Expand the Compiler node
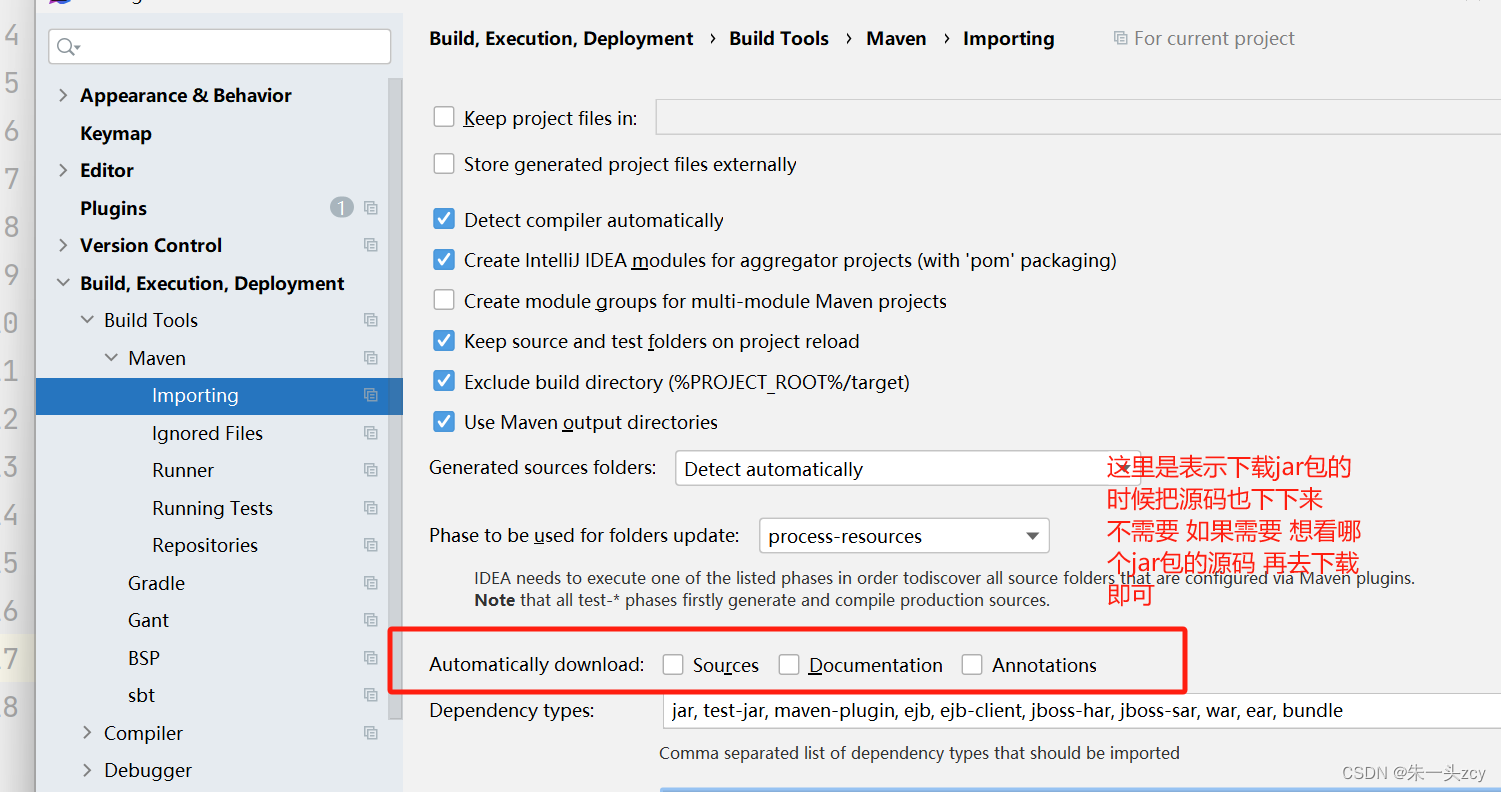This screenshot has width=1501, height=792. tap(87, 733)
